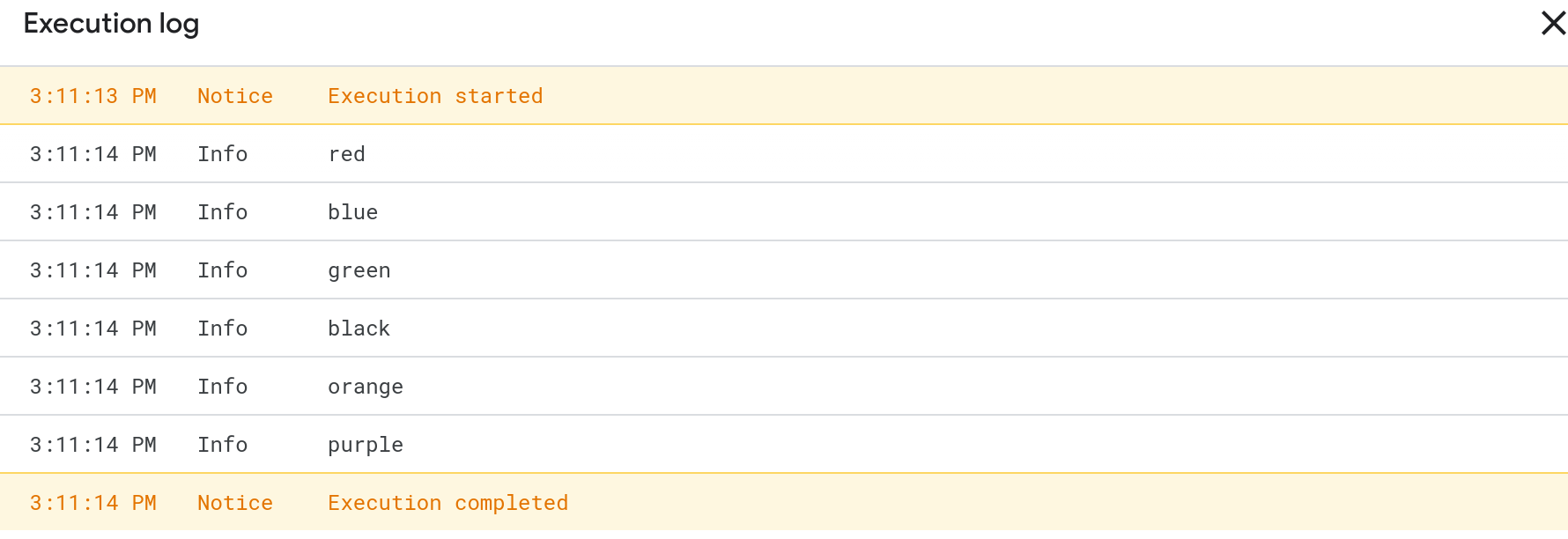
Task: Select the 'blue' log message
Action: click(352, 212)
